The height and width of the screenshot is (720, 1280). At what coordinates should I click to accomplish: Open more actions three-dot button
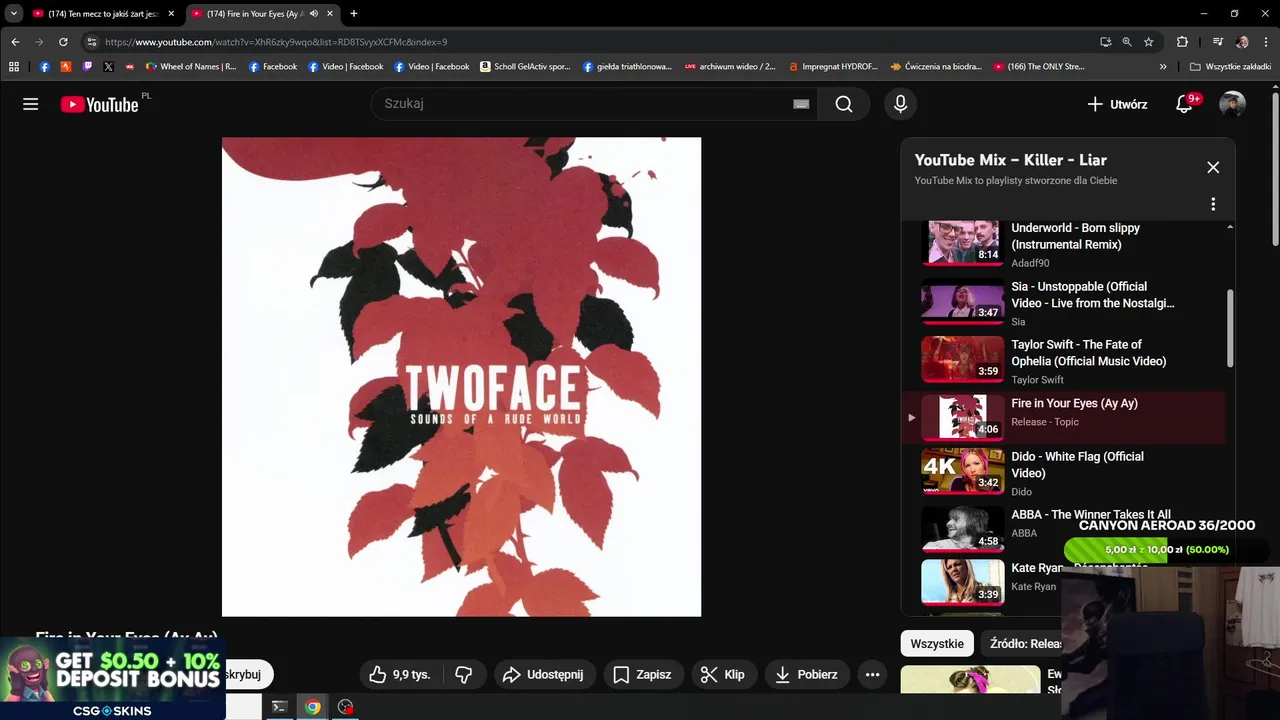(872, 675)
